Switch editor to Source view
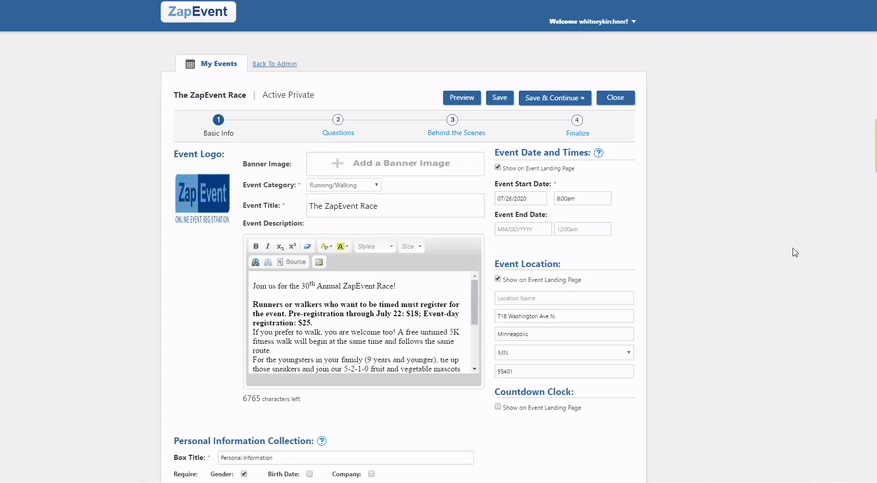Screen dimensions: 877x483 click(x=291, y=262)
